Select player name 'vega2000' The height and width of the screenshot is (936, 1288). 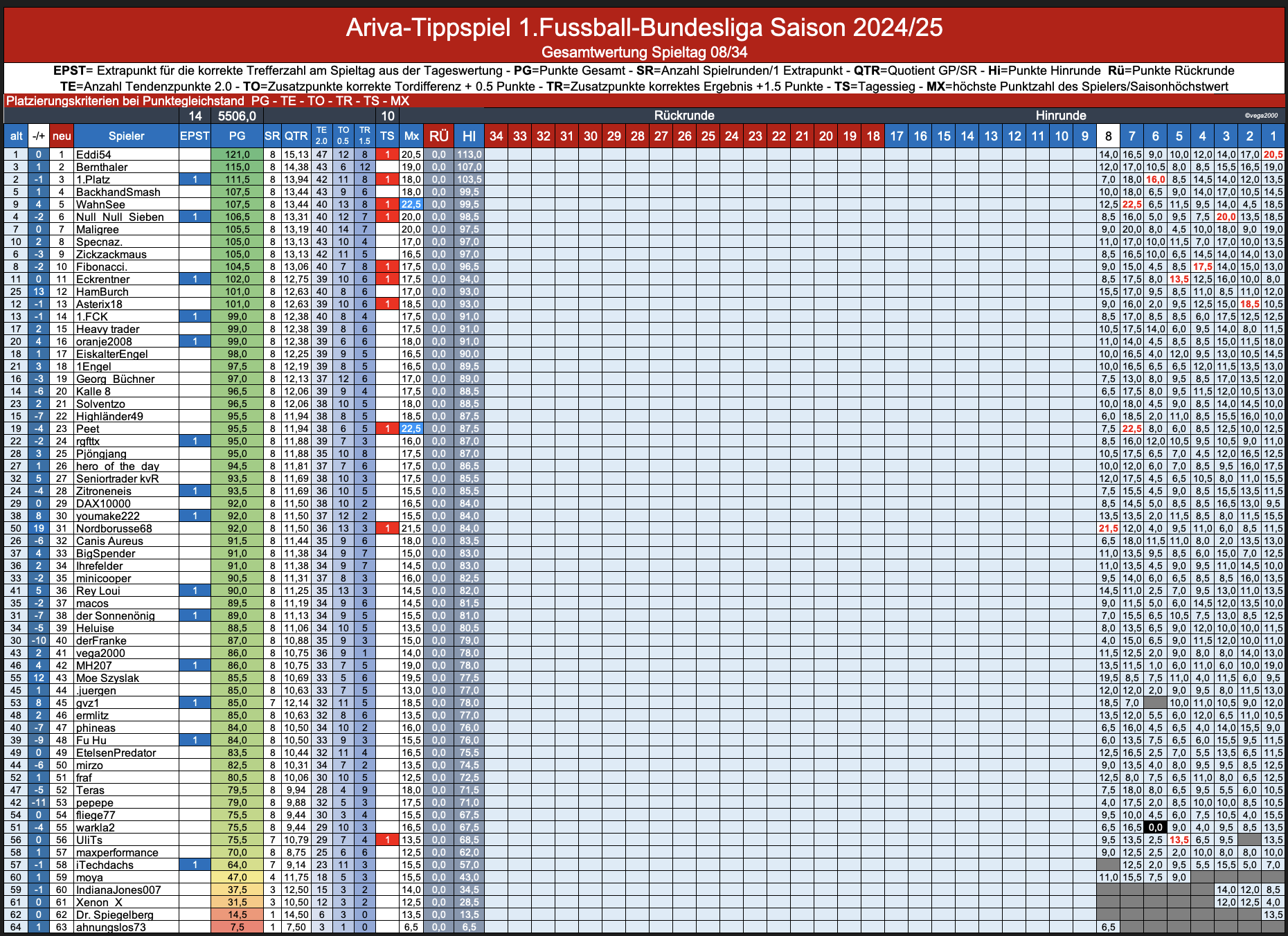(x=100, y=653)
